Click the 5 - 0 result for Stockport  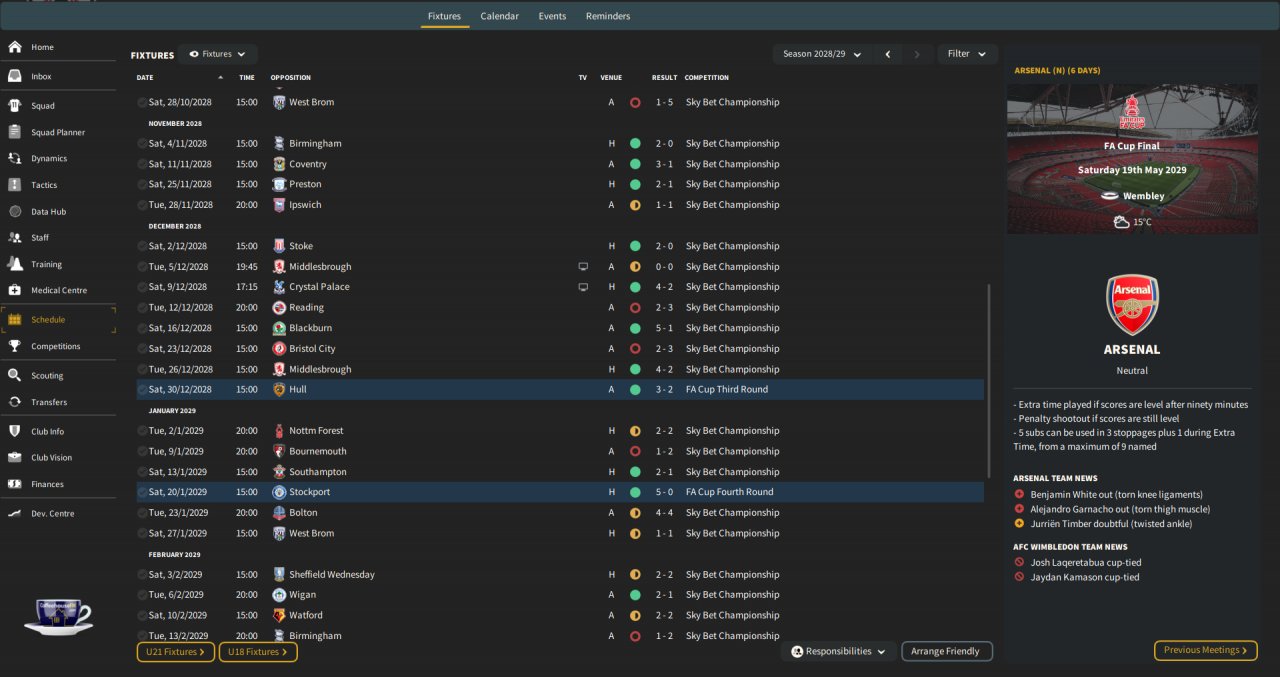click(664, 492)
